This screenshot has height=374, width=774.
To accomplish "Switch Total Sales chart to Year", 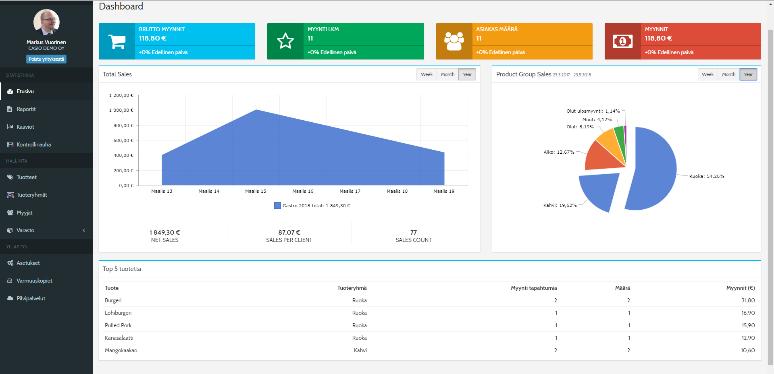I will [x=466, y=75].
